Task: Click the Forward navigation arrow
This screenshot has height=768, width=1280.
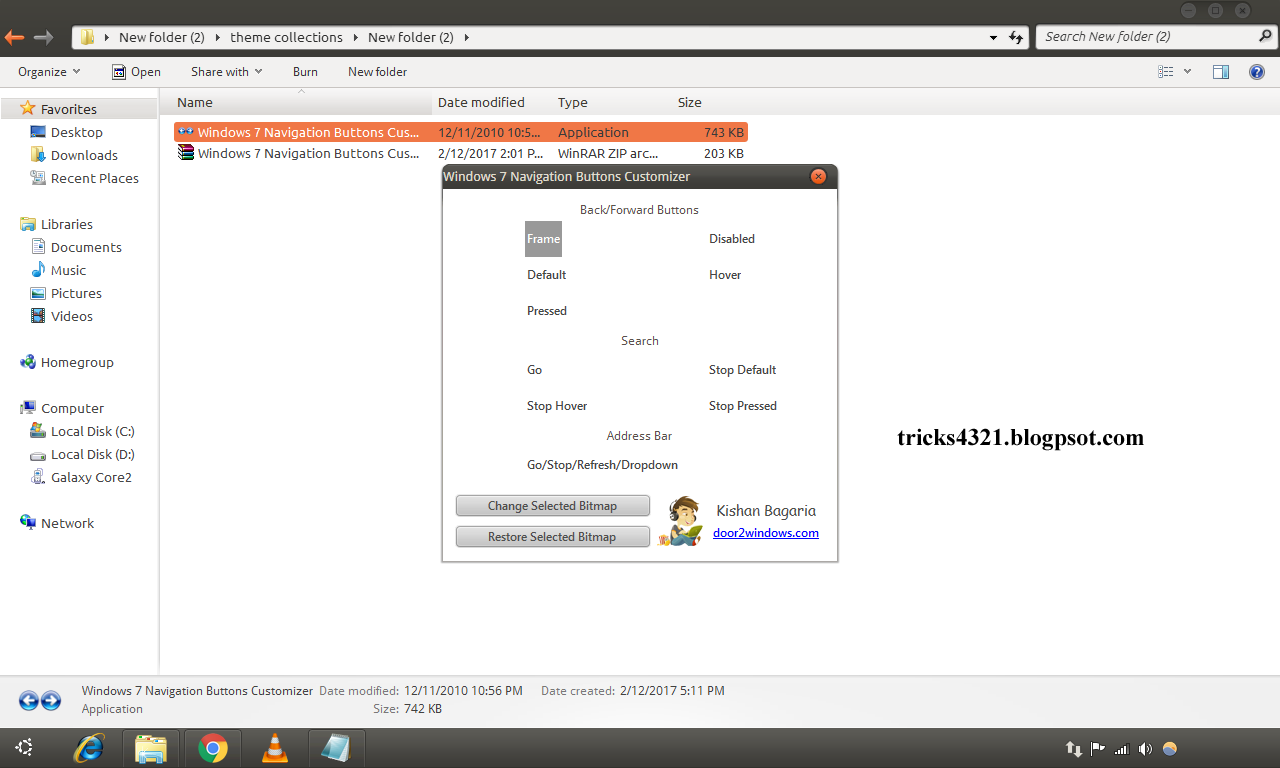Action: click(43, 37)
